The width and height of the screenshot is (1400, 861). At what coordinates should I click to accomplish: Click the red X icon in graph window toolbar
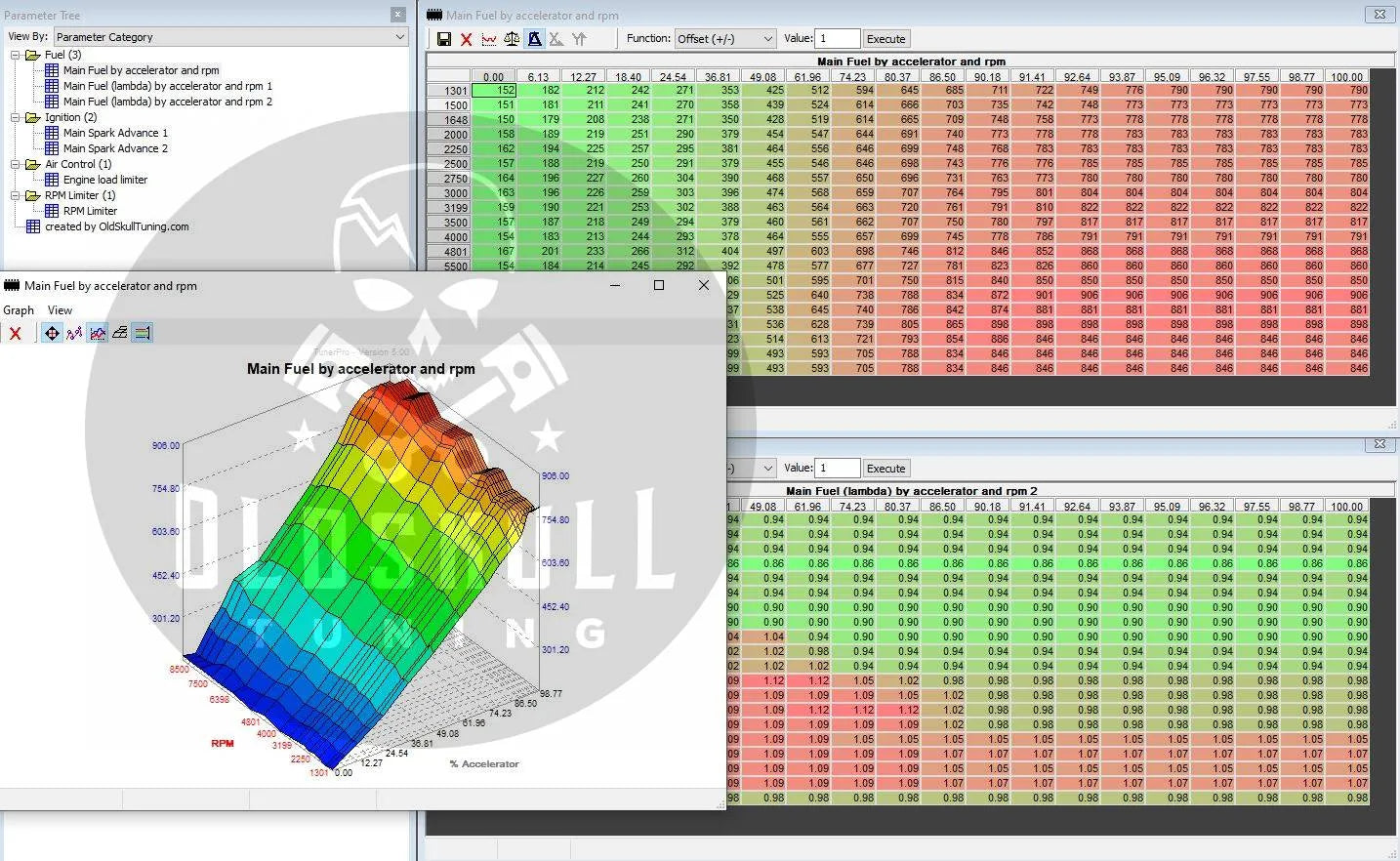point(15,333)
